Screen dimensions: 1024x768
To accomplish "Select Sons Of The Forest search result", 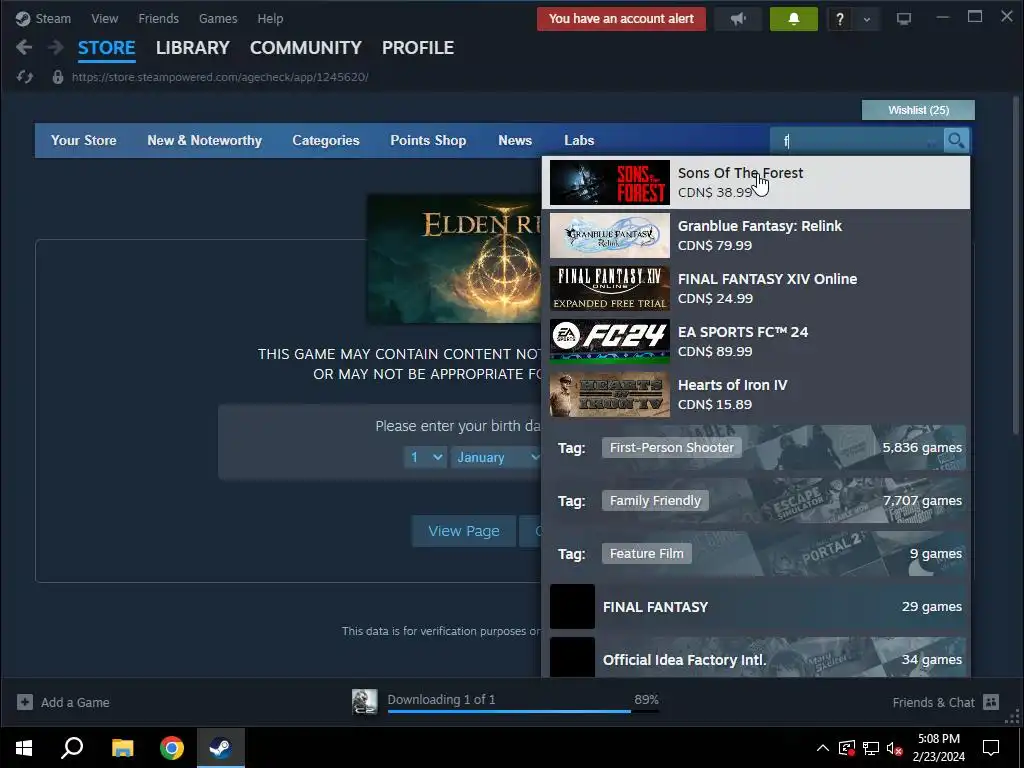I will click(x=756, y=182).
